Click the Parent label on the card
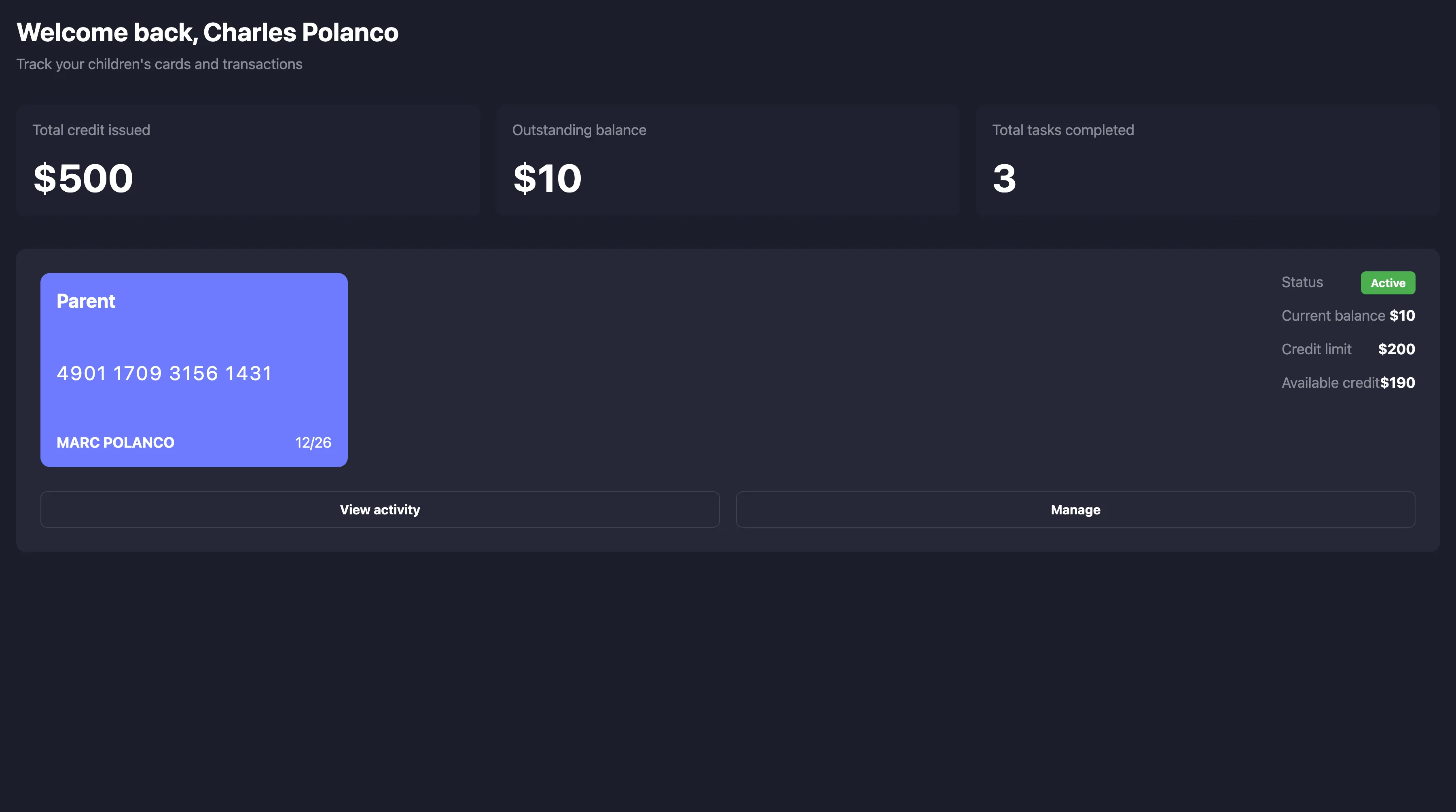Screen dimensions: 1456x812 click(85, 300)
